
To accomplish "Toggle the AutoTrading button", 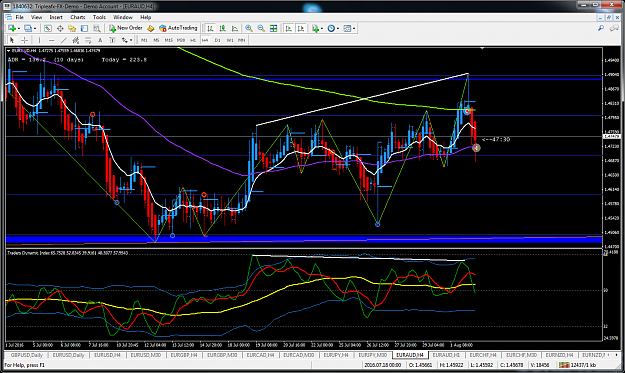I will [x=178, y=28].
